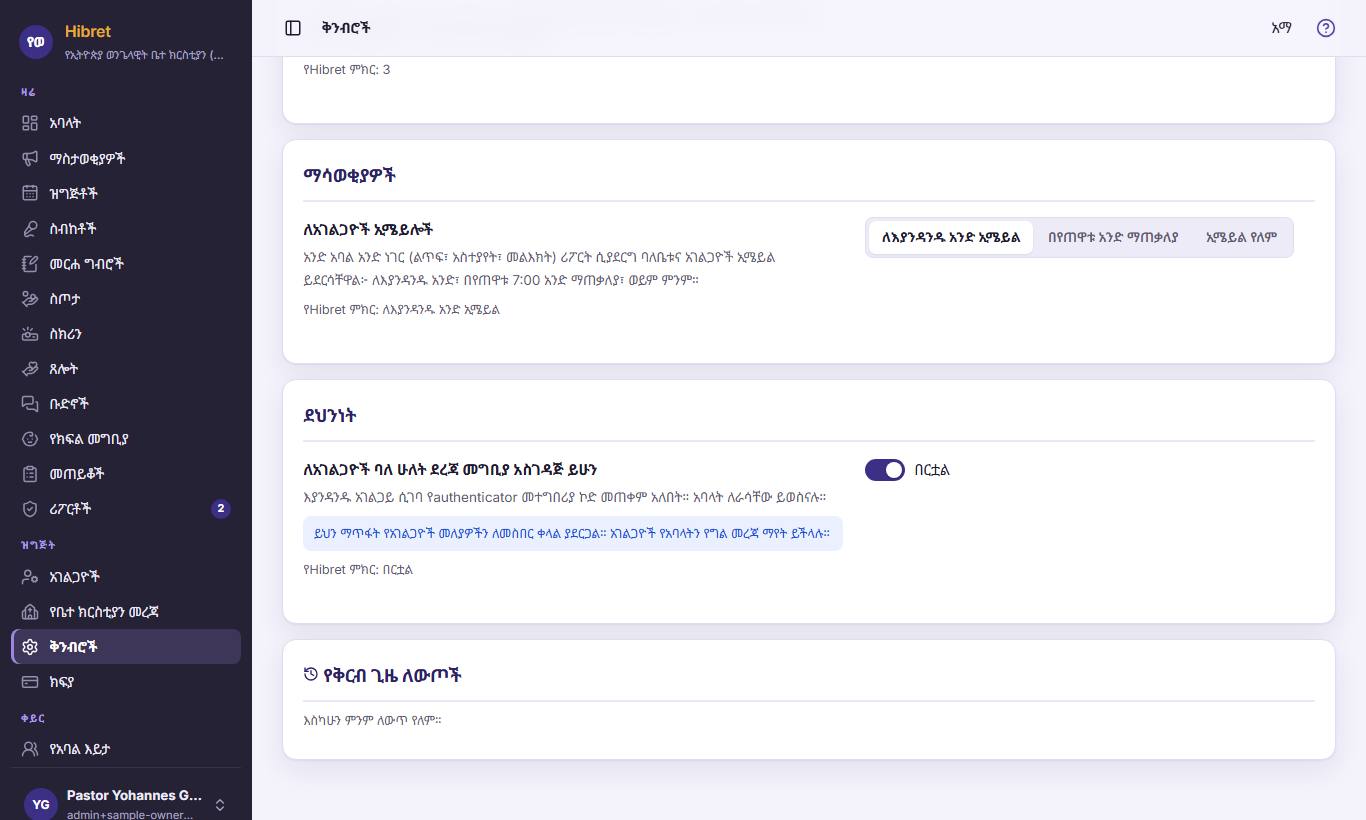This screenshot has width=1366, height=820.
Task: Click the ማስታወቂያዎች megaphone icon
Action: pos(30,158)
